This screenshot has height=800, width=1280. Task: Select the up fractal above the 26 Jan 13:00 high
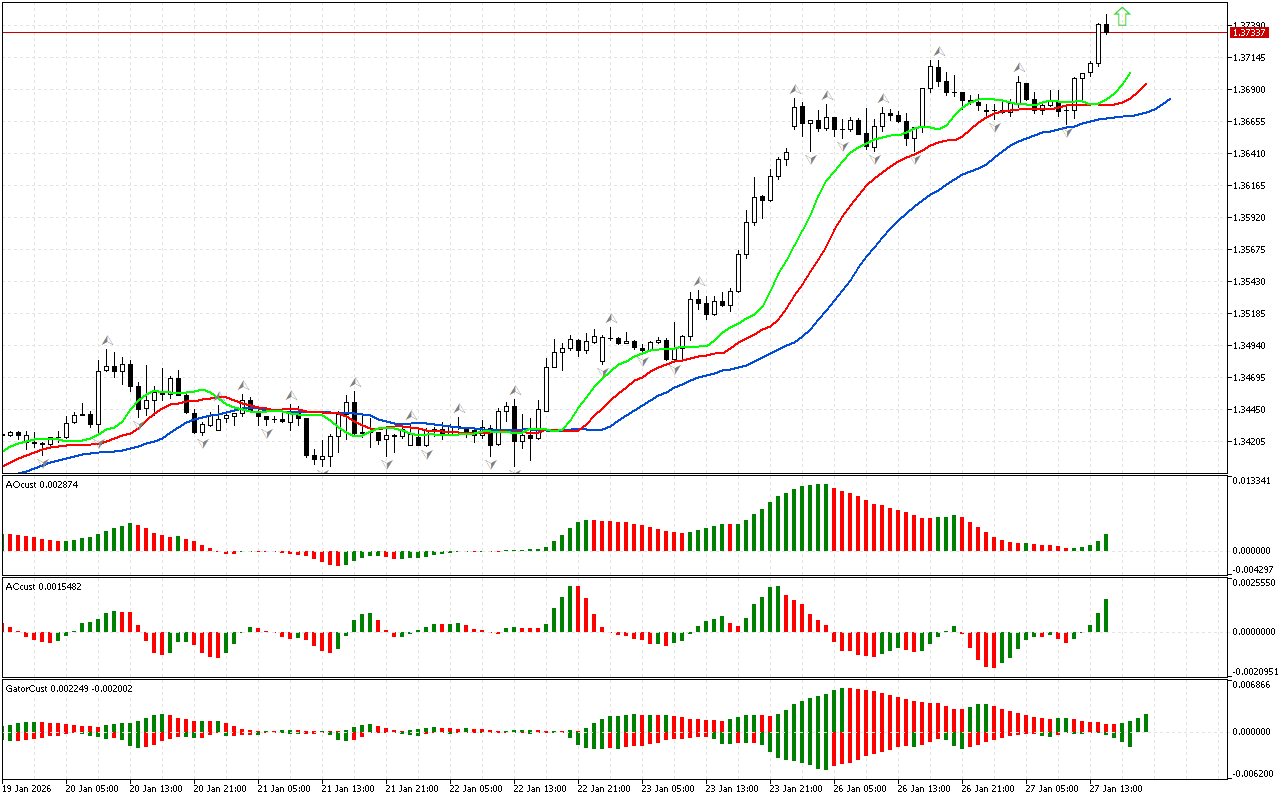click(x=938, y=50)
